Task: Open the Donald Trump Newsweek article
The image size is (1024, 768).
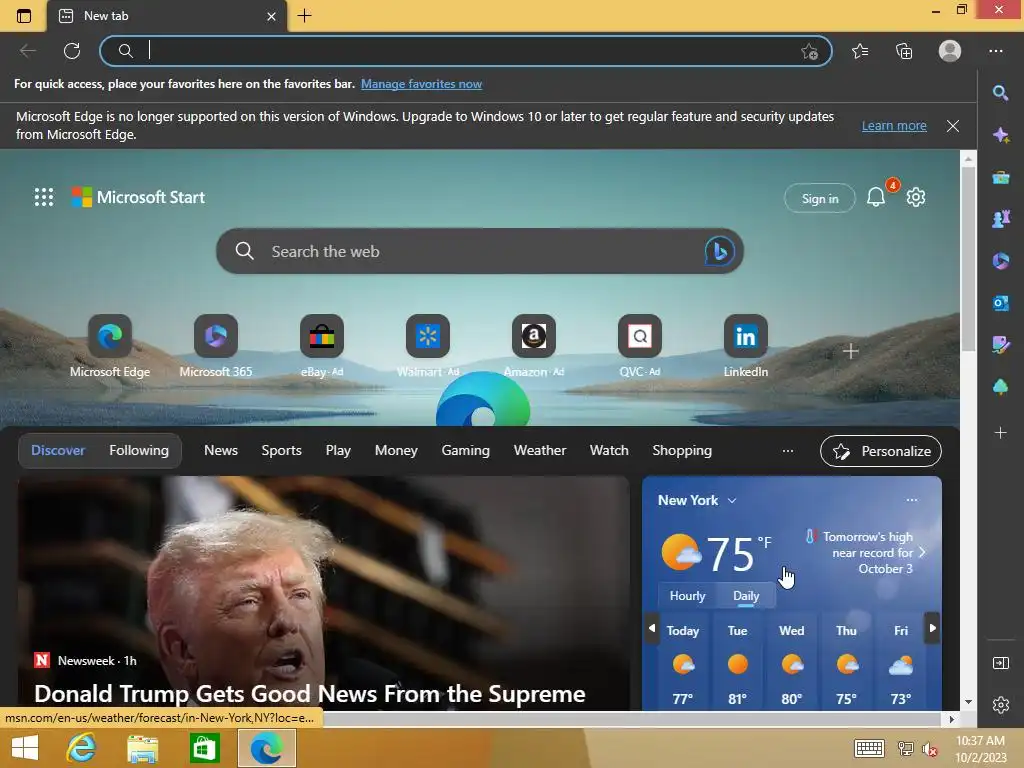Action: 310,694
